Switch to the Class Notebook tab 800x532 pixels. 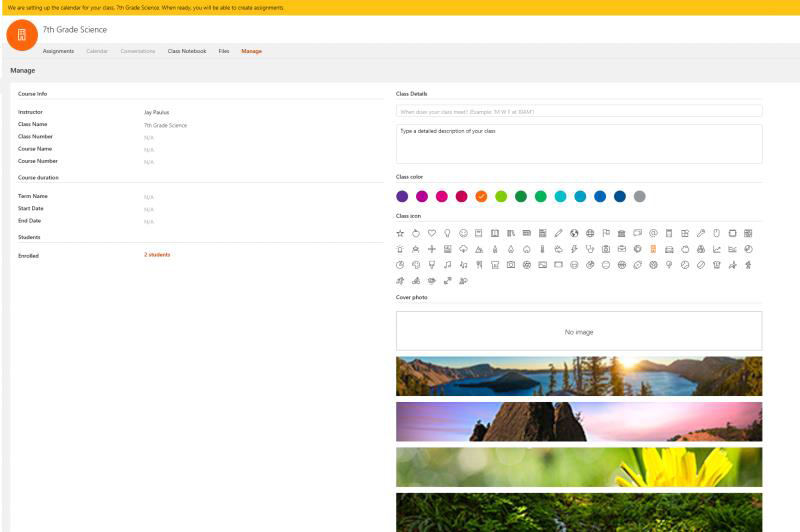[187, 51]
